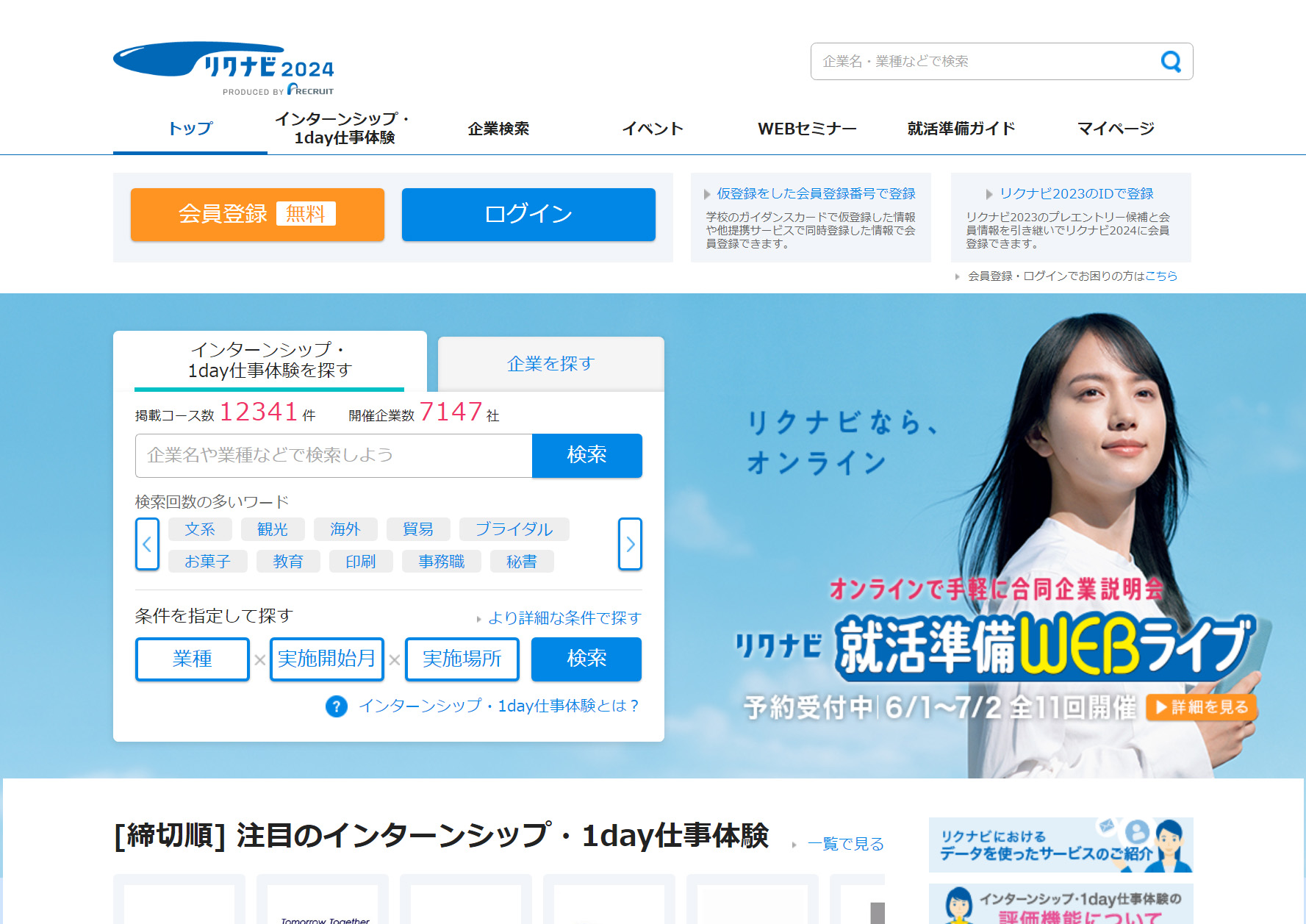This screenshot has width=1306, height=924.
Task: Click the blue question mark help icon
Action: 337,706
